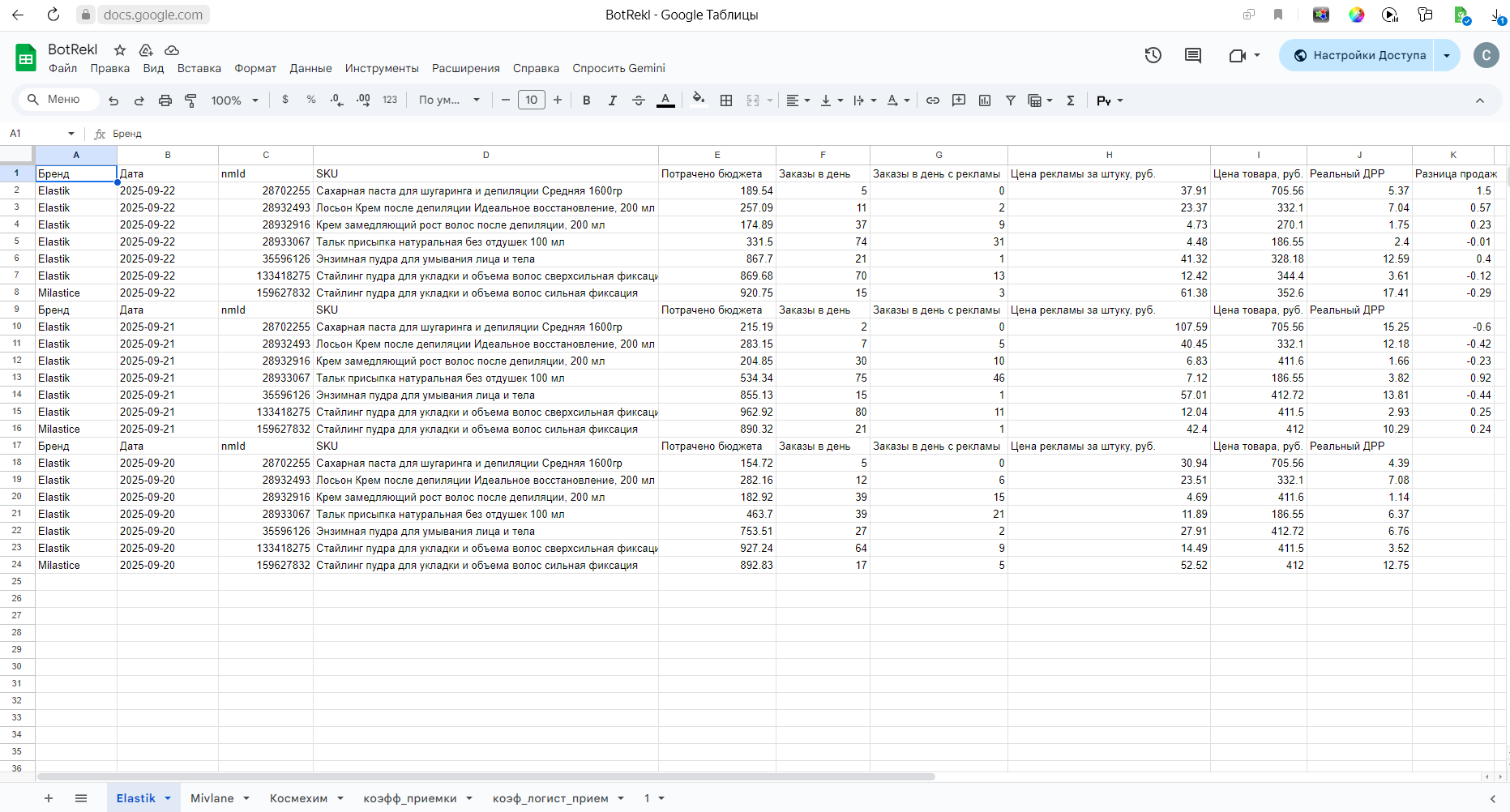Show all sheets list
The height and width of the screenshot is (812, 1510).
coord(81,798)
